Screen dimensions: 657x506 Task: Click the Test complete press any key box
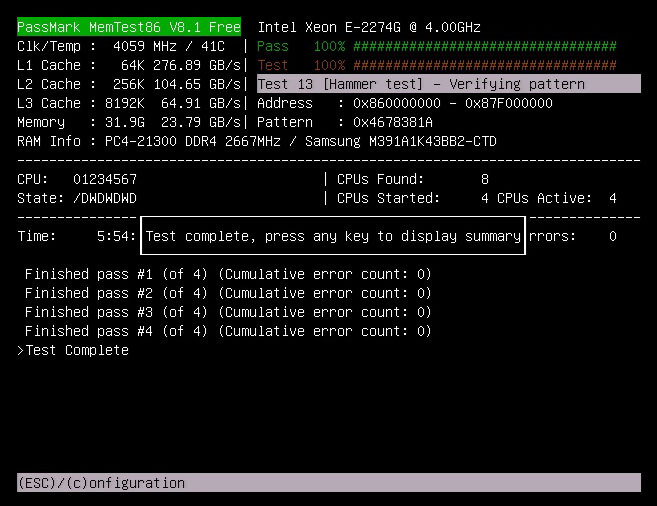pos(333,235)
